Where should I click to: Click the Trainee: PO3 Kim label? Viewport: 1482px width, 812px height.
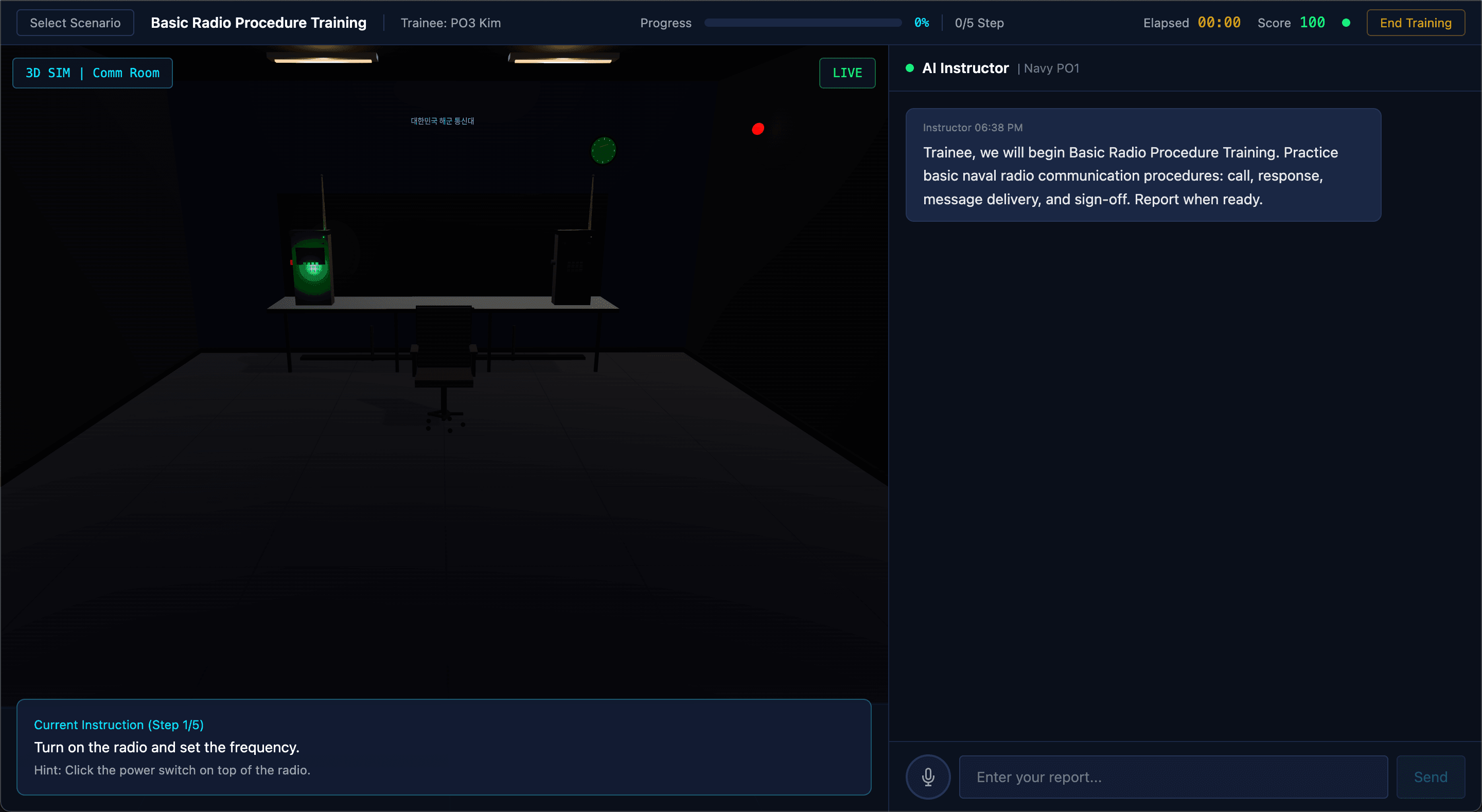tap(450, 23)
